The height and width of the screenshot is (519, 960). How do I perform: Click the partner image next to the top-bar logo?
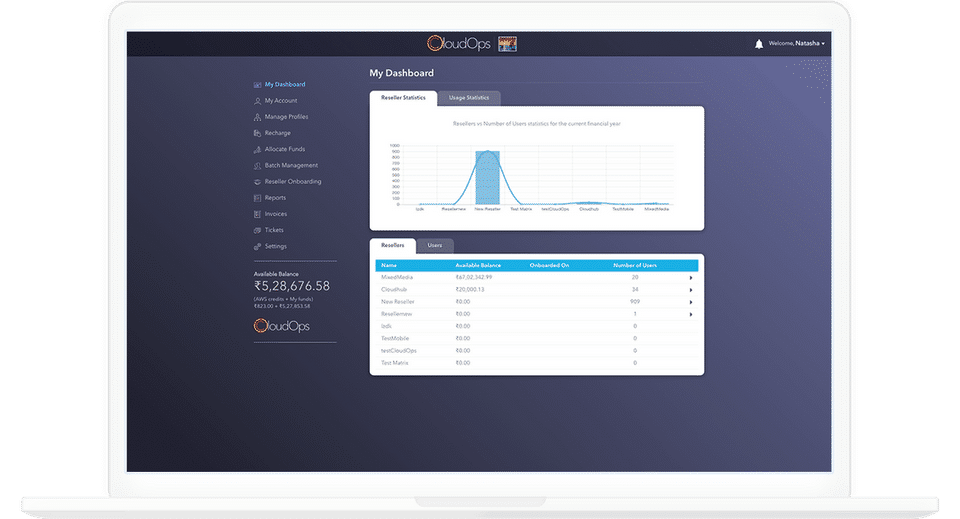[x=508, y=43]
